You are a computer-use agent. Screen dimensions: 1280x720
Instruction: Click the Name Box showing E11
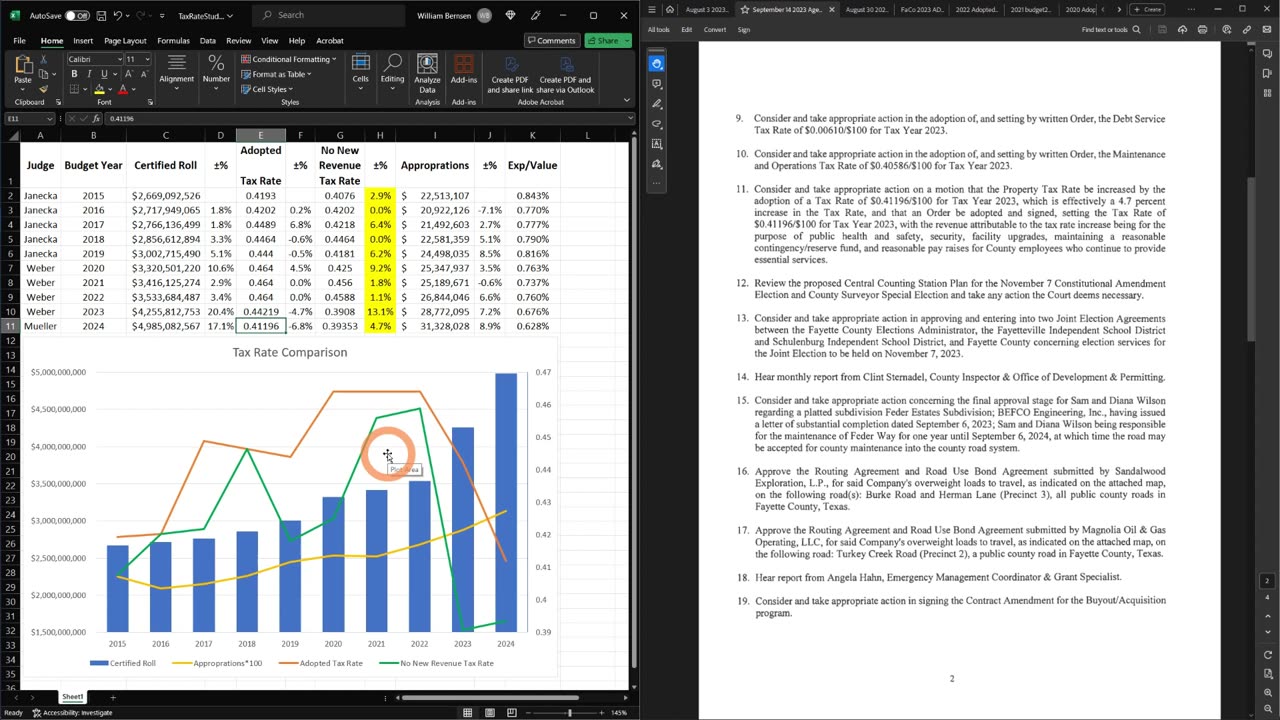click(30, 118)
